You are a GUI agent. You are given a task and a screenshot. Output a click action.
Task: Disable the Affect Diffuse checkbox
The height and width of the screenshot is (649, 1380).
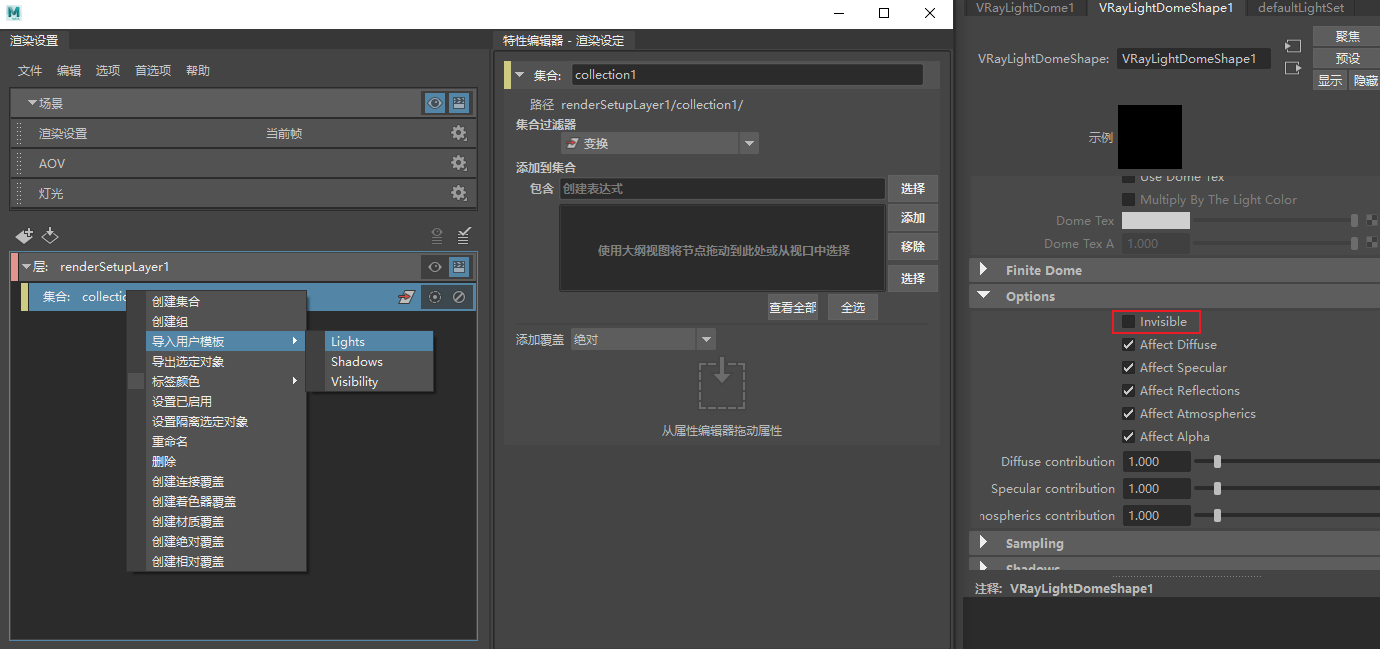point(1129,344)
